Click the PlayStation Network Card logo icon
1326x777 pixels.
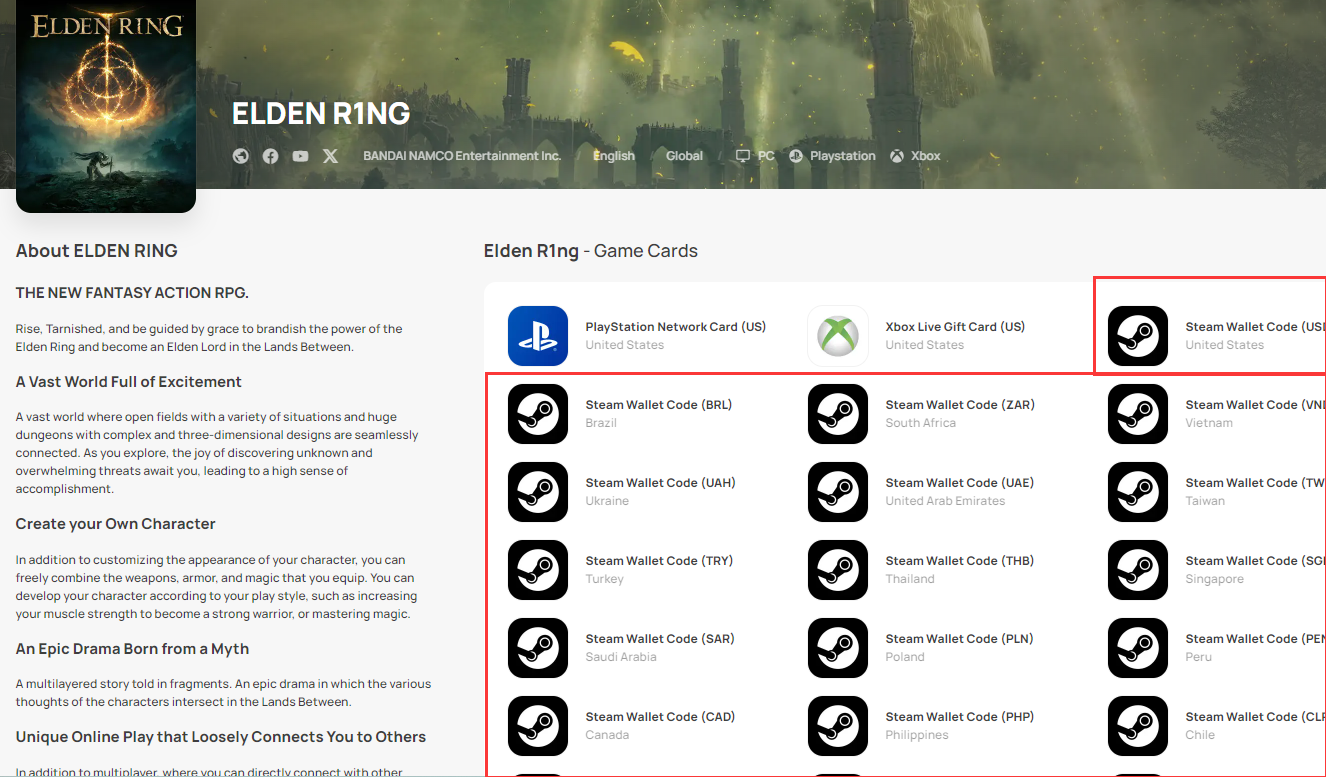pyautogui.click(x=538, y=336)
